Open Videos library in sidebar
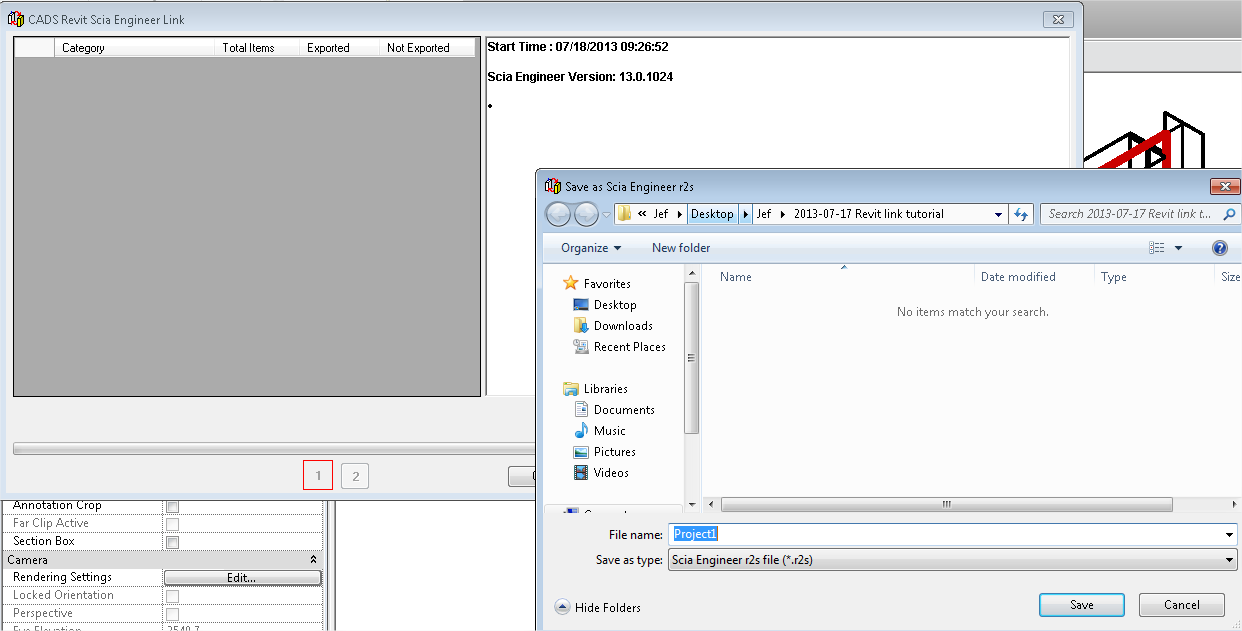This screenshot has height=631, width=1242. [x=611, y=473]
